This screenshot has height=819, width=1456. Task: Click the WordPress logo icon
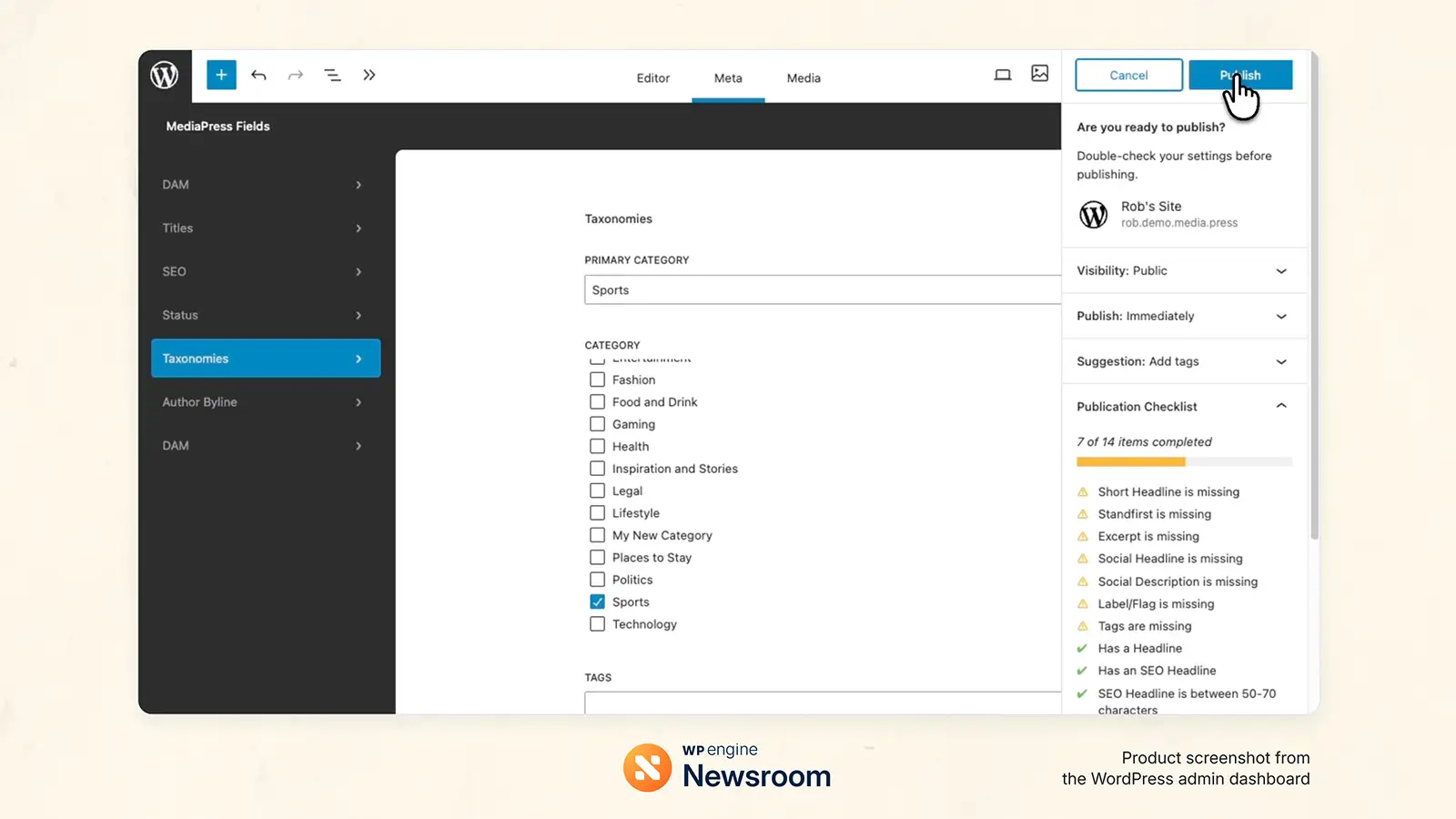[164, 76]
